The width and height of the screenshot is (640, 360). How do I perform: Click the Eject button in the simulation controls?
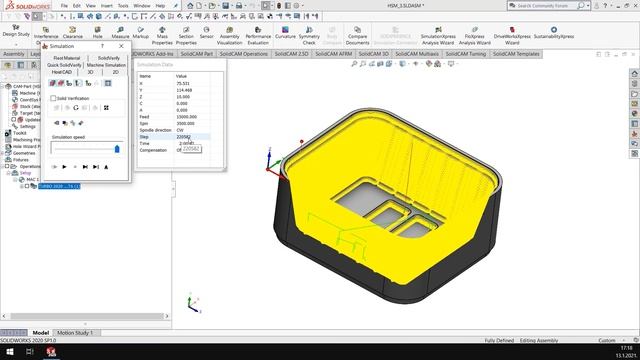click(x=106, y=167)
